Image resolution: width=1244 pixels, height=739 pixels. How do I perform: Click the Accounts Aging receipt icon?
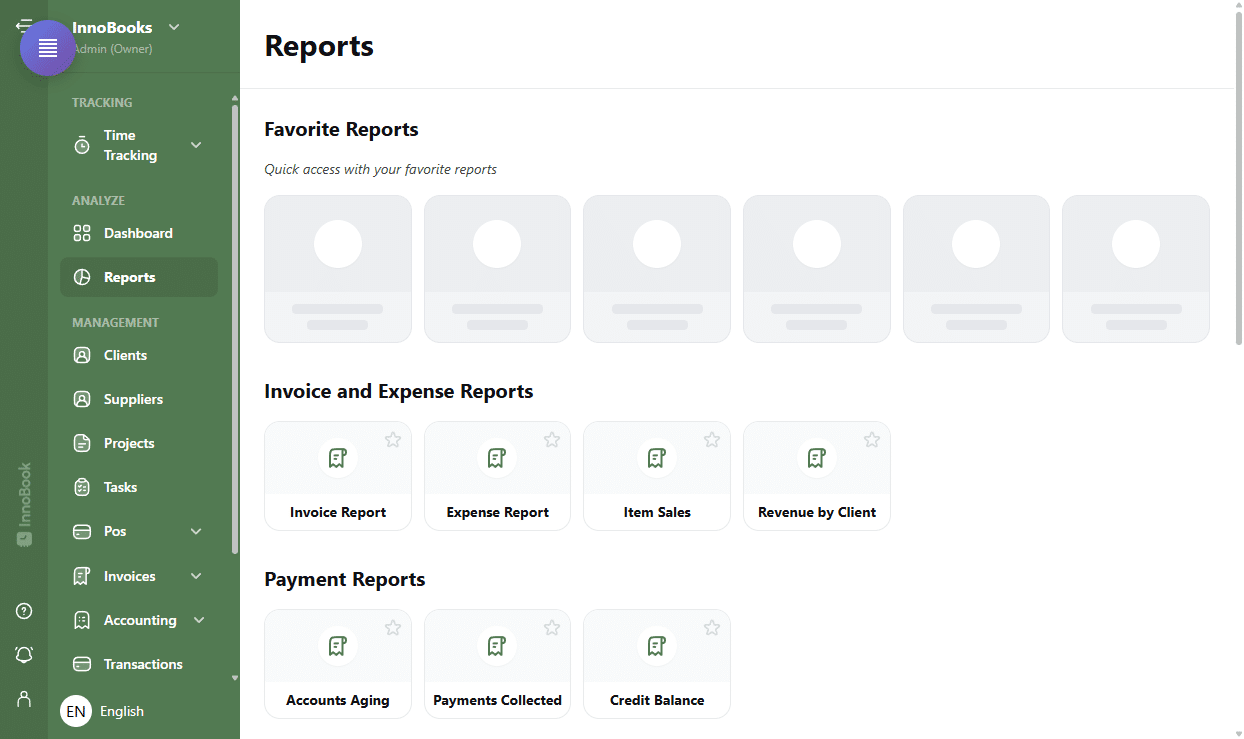tap(338, 646)
